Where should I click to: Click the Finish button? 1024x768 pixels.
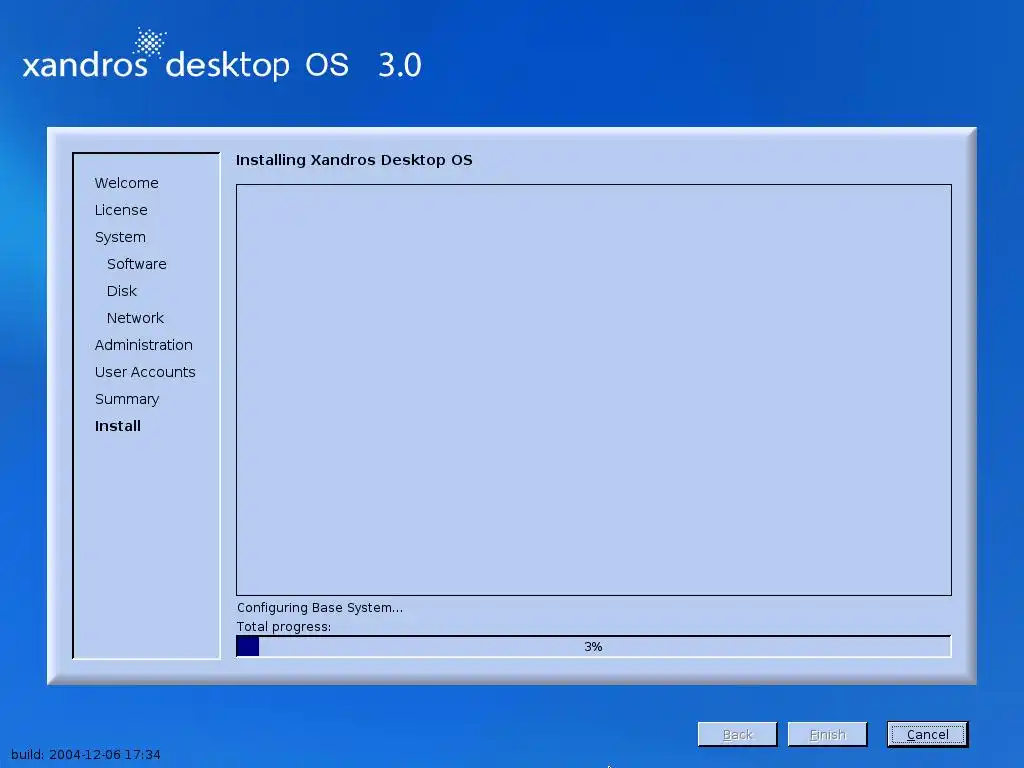click(x=827, y=734)
